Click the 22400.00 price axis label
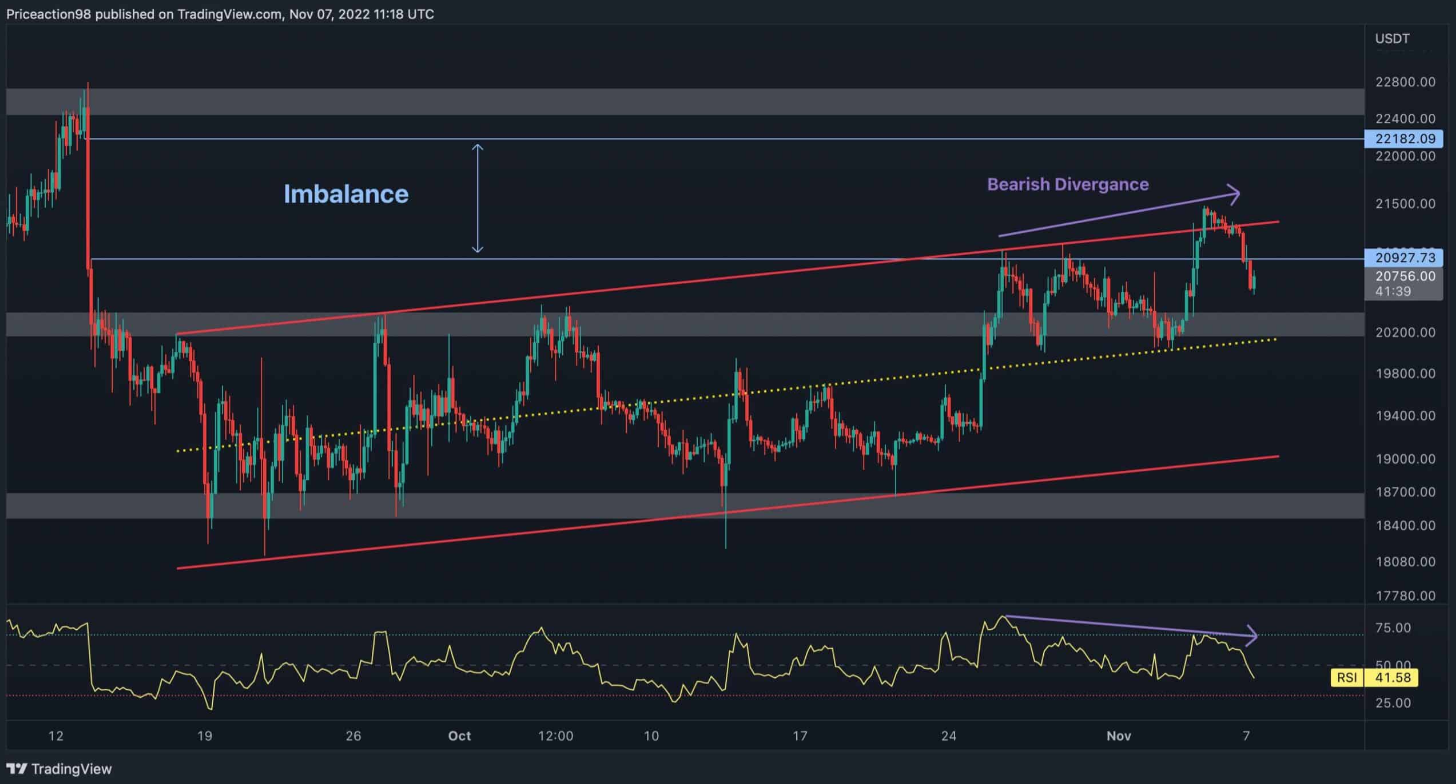 click(x=1406, y=117)
